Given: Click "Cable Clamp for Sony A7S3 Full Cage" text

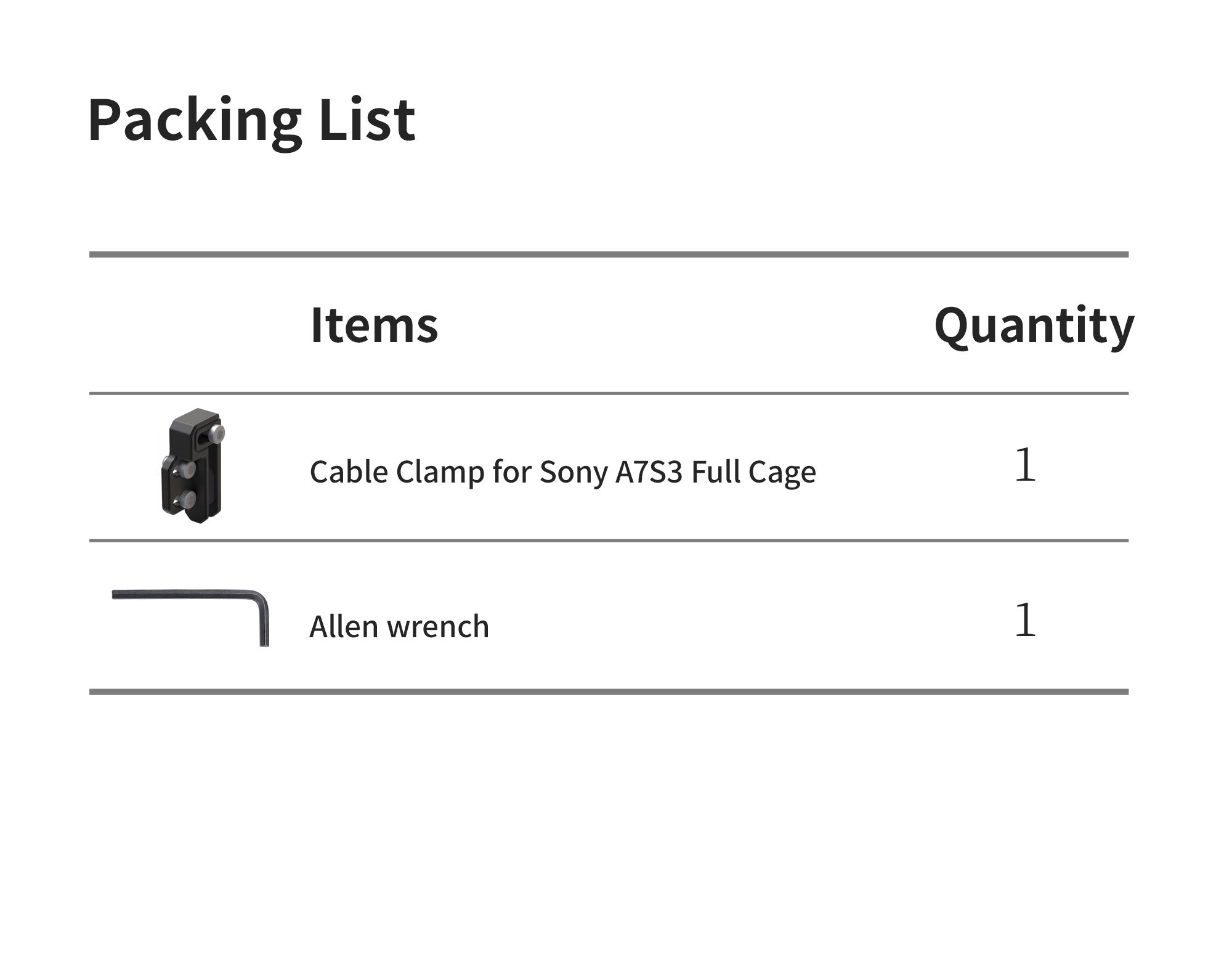Looking at the screenshot, I should click(562, 472).
